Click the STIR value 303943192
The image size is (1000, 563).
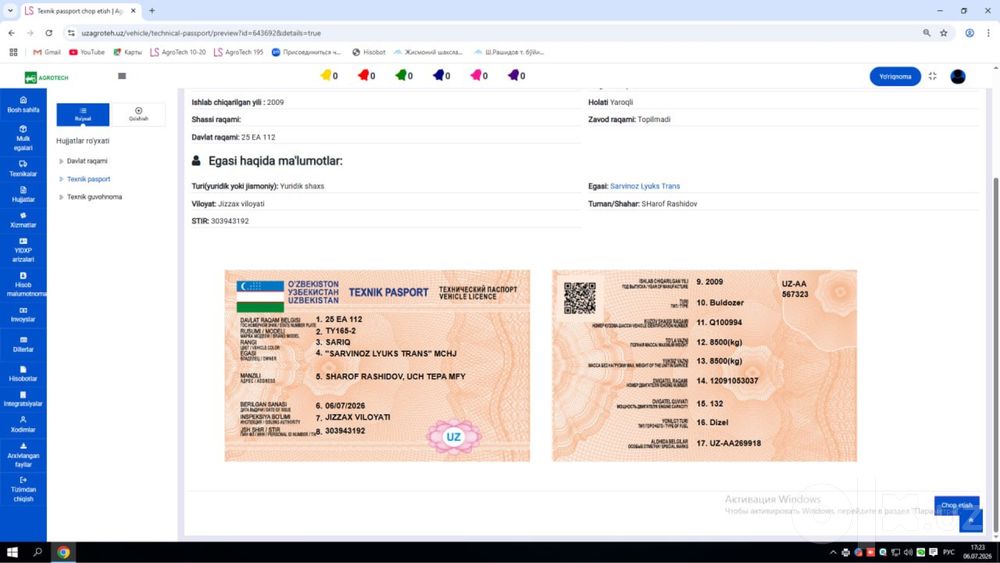230,221
